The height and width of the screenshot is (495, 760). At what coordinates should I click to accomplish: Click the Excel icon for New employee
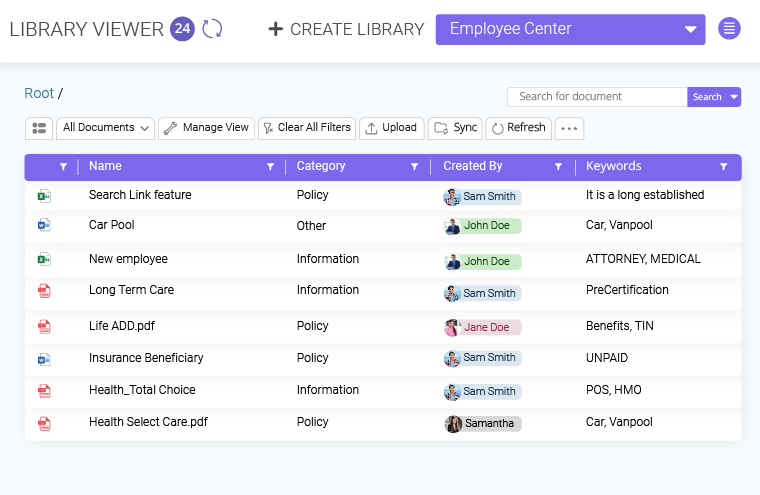coord(44,259)
